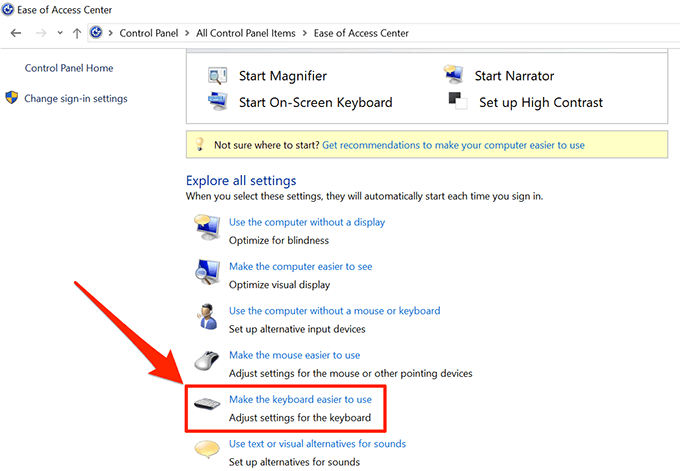Screen dimensions: 680x471
Task: Expand the chevron after Control Panel breadcrumb
Action: (x=188, y=33)
